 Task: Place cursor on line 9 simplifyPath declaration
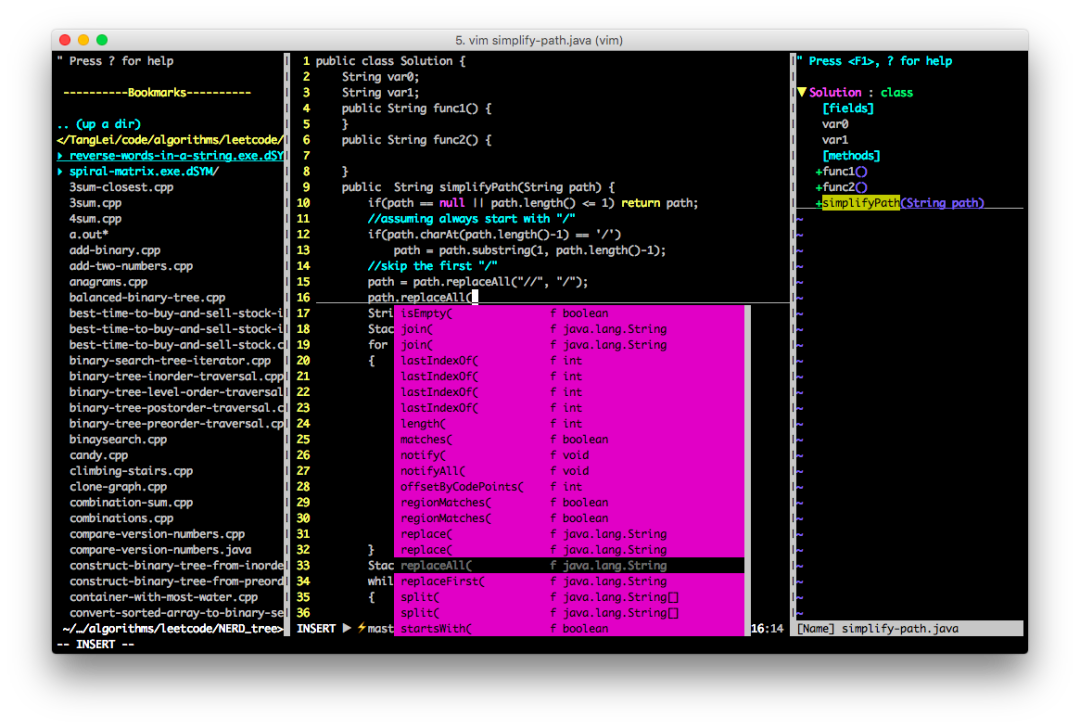[x=477, y=187]
